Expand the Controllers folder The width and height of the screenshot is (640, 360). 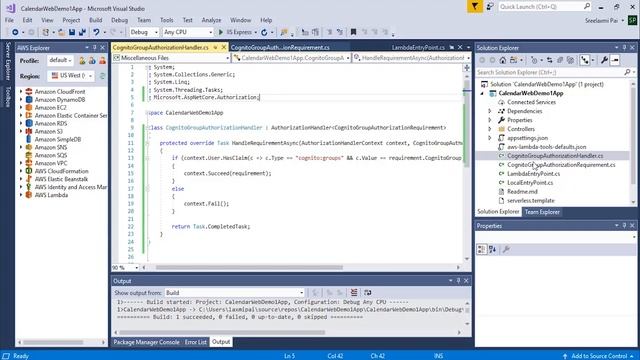point(490,129)
